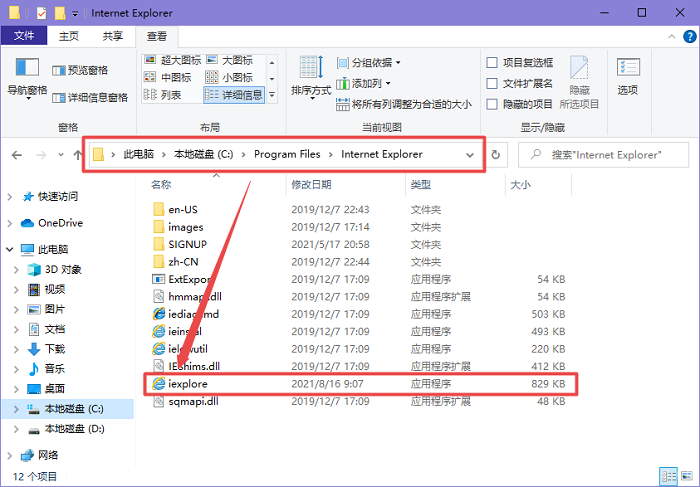
Task: Expand the layout gallery more arrow
Action: [x=272, y=95]
